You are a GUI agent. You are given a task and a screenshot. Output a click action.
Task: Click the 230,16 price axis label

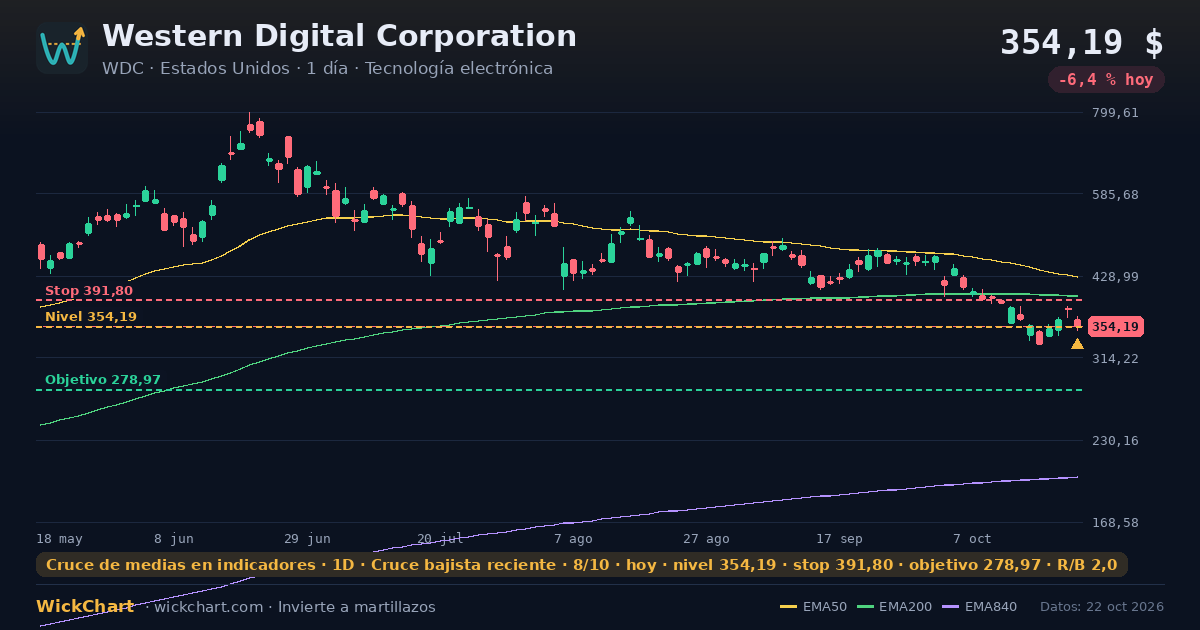tap(1115, 441)
